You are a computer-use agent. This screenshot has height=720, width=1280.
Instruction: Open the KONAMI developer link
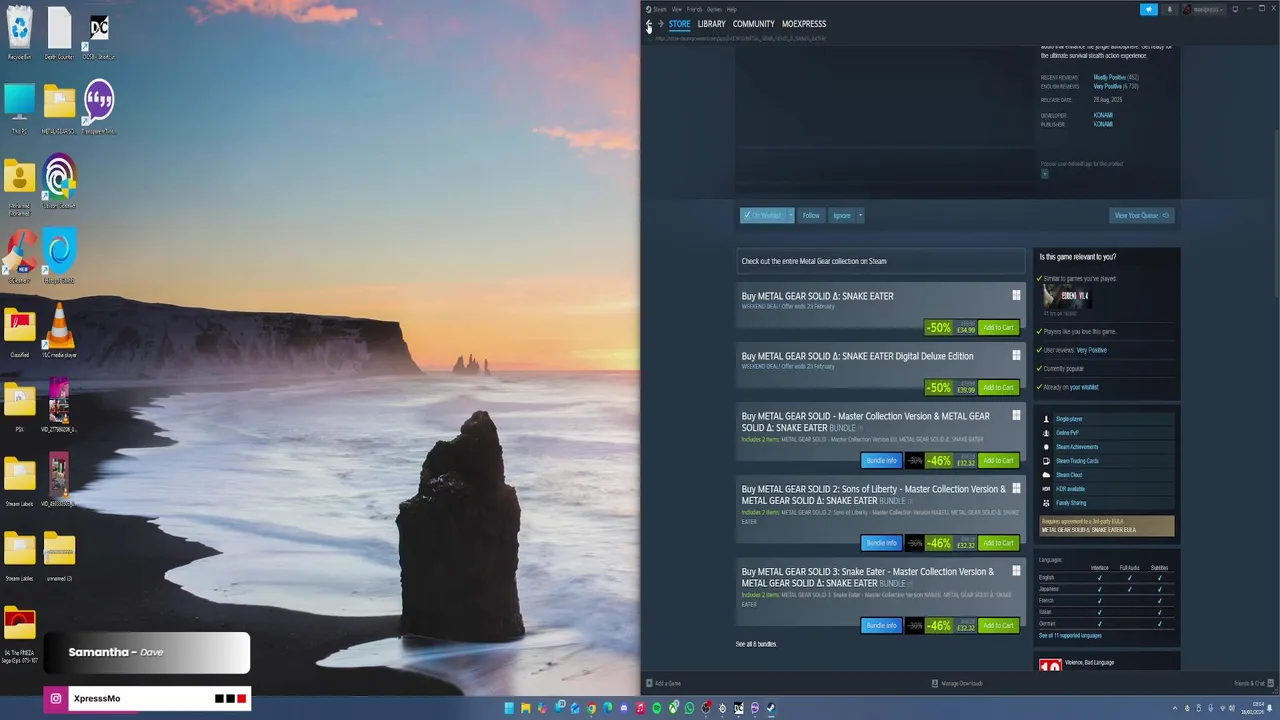(x=1102, y=115)
